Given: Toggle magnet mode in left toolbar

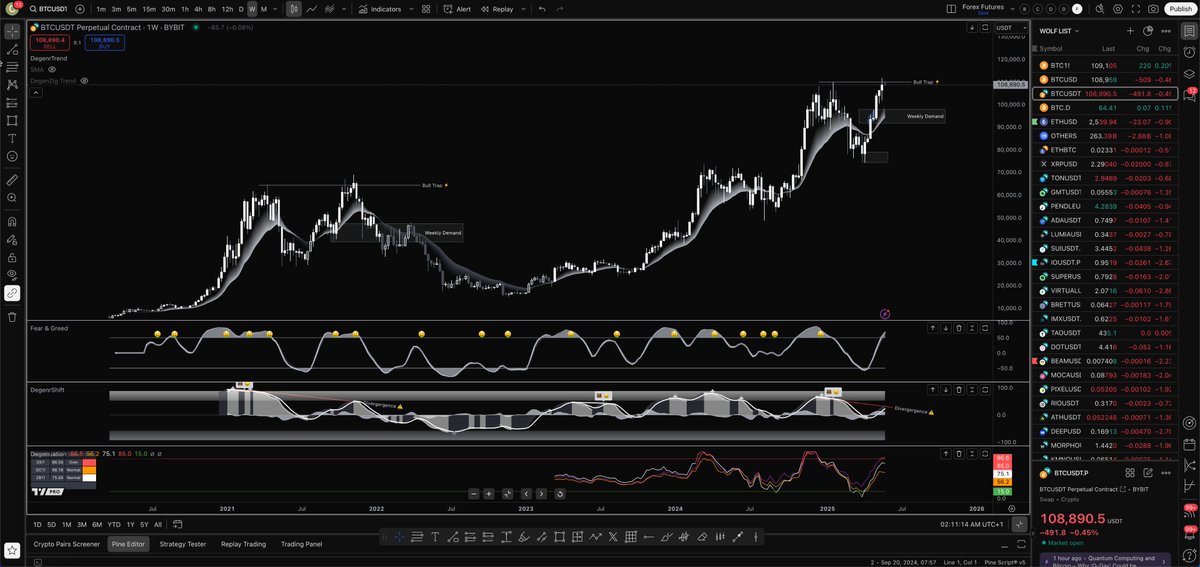Looking at the screenshot, I should tap(12, 221).
